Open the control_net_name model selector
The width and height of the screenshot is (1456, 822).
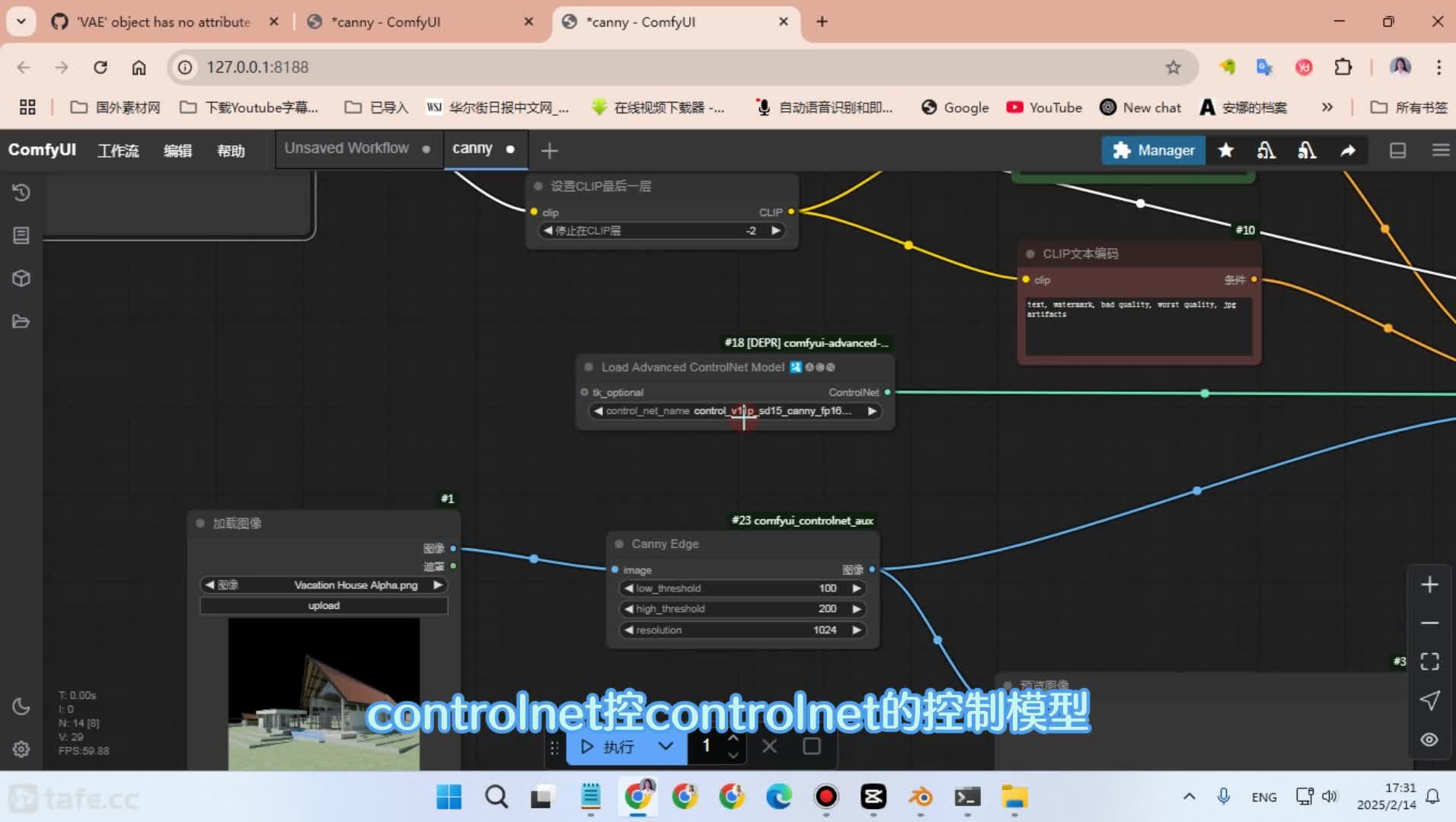point(734,411)
